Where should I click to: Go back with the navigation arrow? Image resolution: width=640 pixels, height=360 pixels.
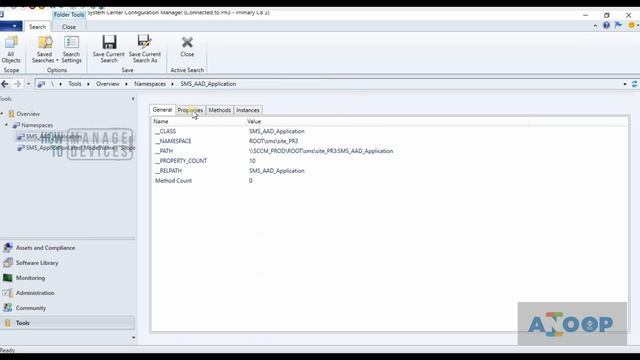click(x=5, y=84)
